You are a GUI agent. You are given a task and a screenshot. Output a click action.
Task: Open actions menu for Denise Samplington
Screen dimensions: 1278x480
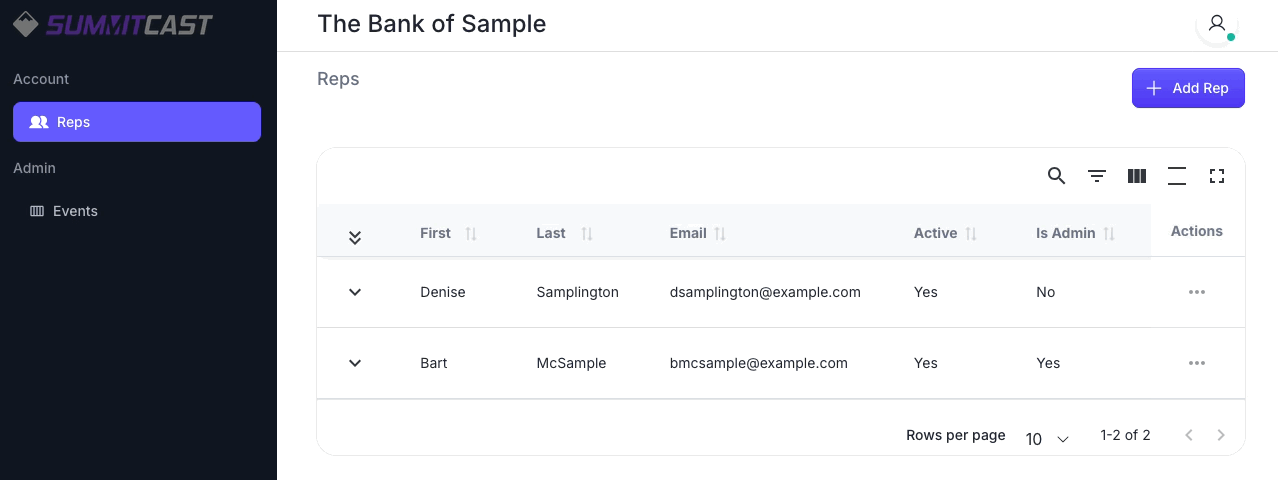point(1197,292)
